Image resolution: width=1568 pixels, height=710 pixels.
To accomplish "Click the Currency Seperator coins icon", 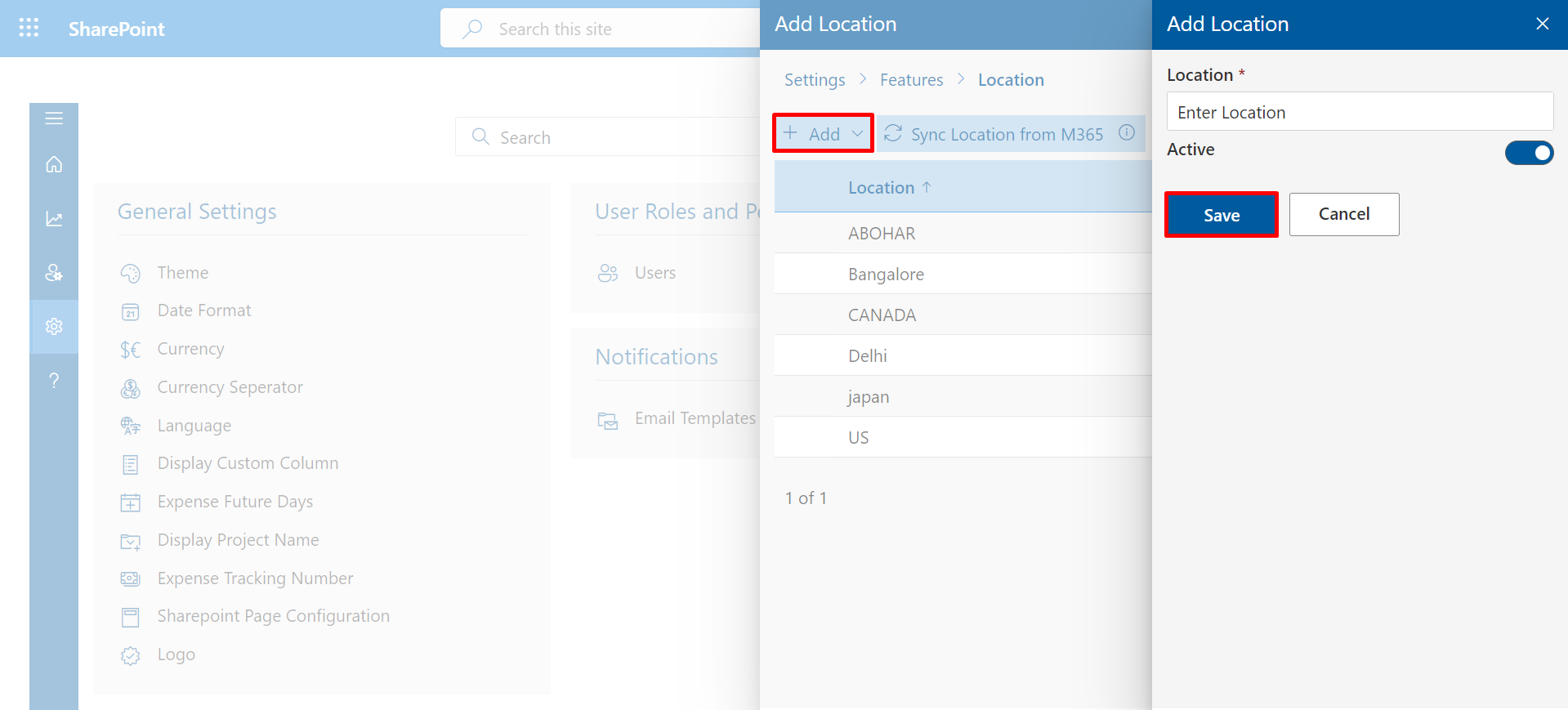I will click(x=131, y=388).
